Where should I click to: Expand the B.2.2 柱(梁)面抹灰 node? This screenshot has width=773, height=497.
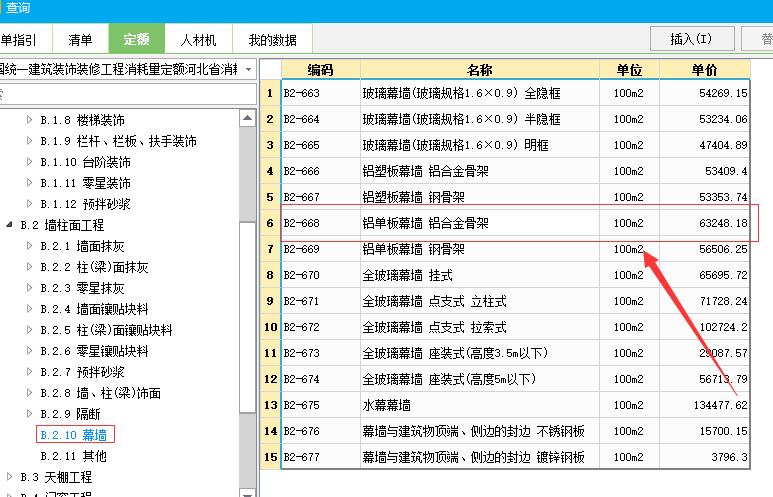[29, 267]
